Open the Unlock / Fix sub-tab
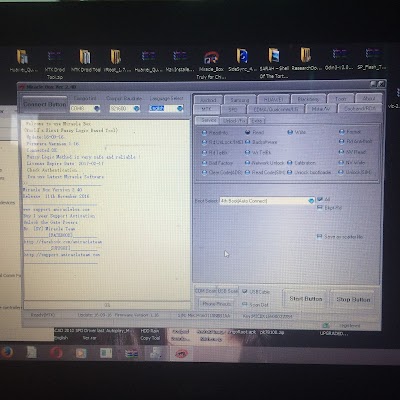Screen dimensions: 400x400 234,120
